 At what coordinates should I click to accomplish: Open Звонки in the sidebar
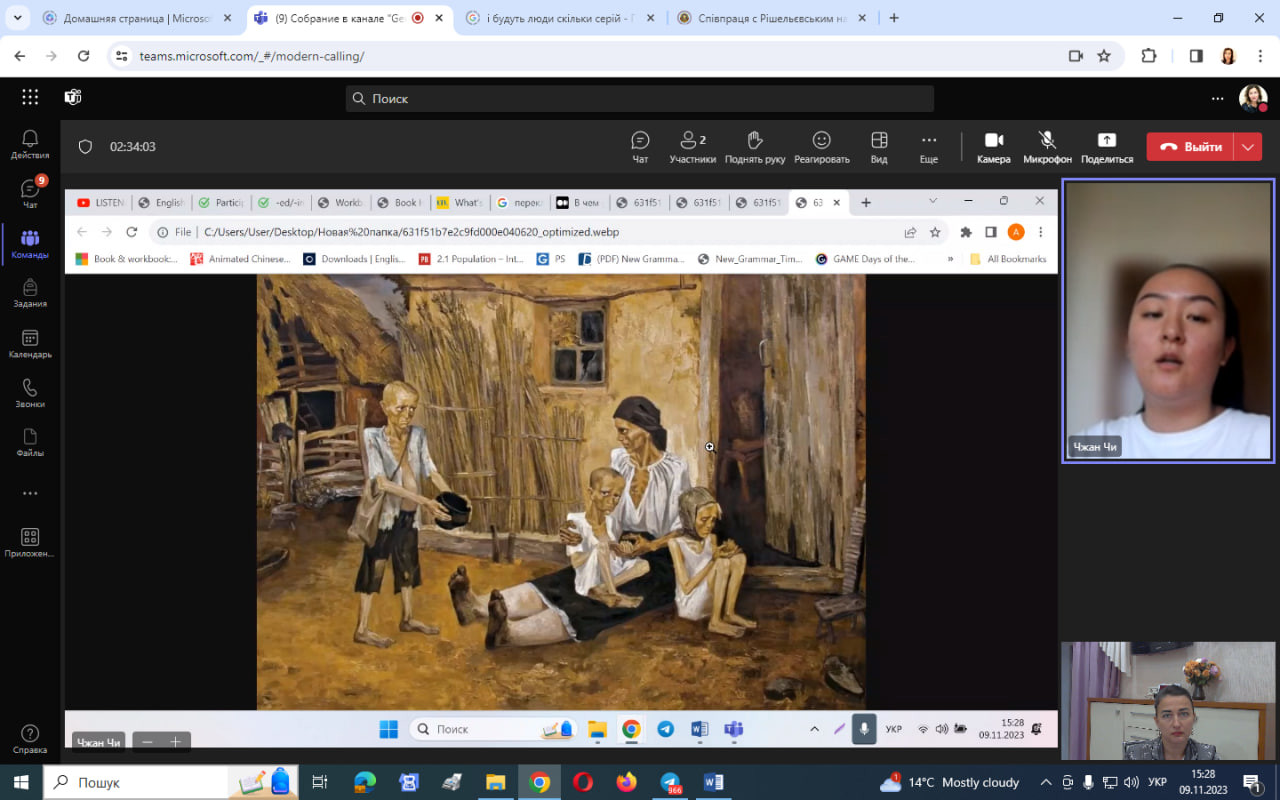coord(30,393)
